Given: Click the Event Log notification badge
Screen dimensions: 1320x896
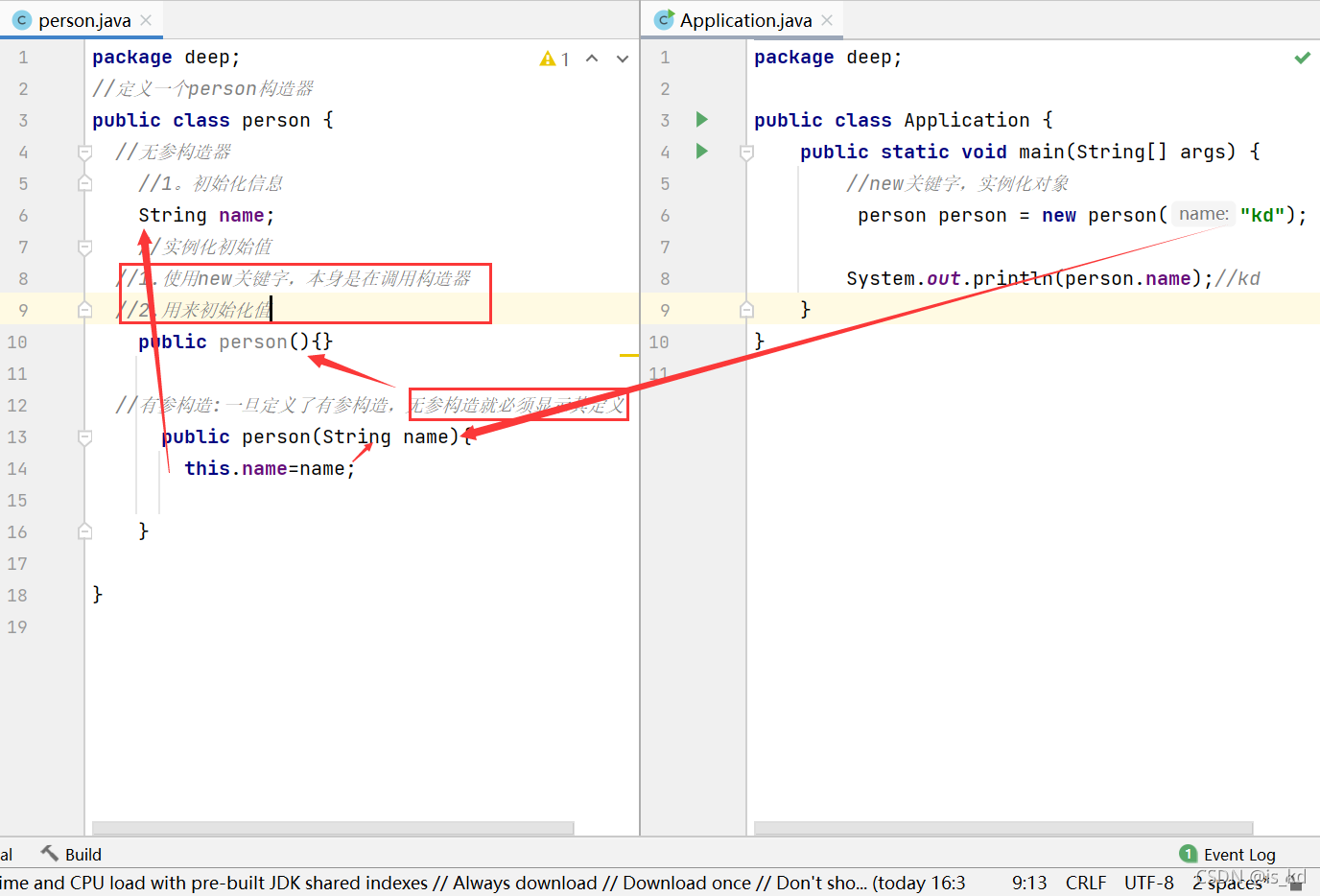Looking at the screenshot, I should 1189,854.
